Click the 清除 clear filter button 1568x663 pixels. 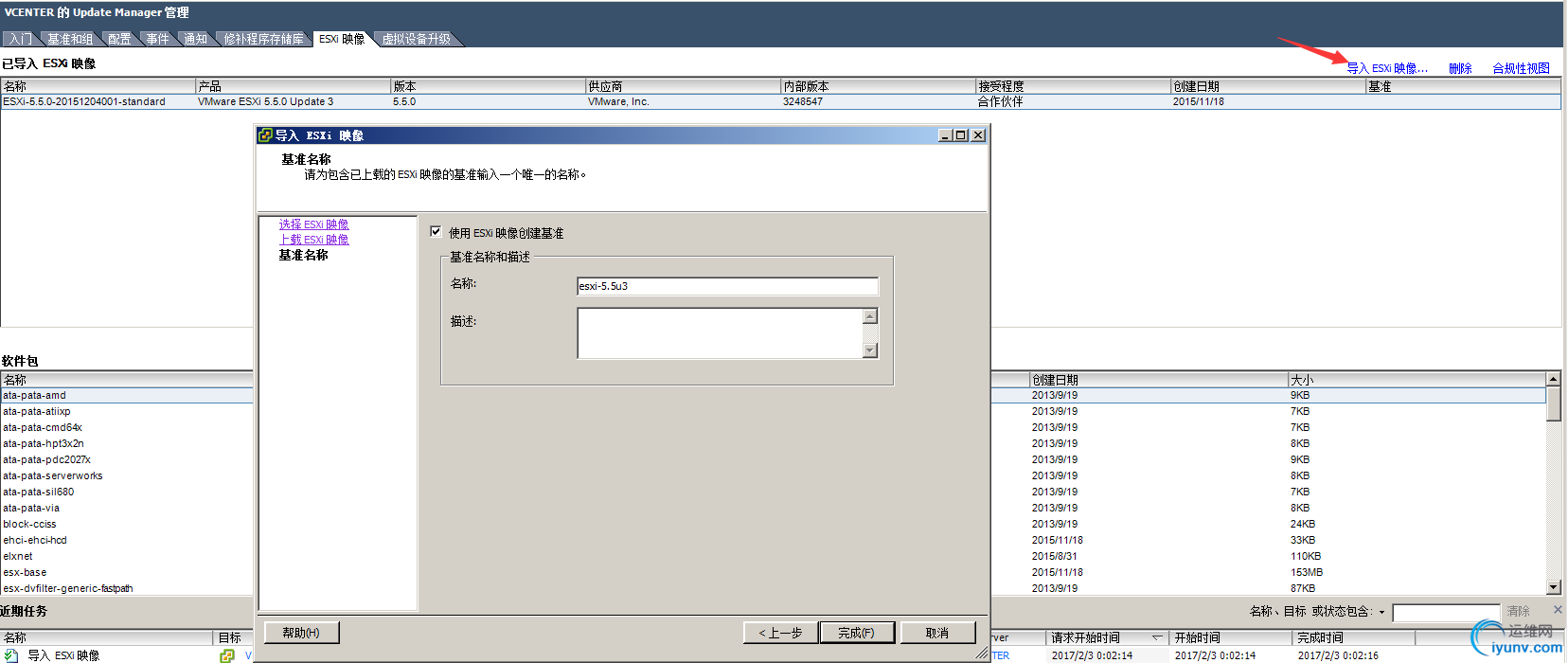click(x=1519, y=612)
